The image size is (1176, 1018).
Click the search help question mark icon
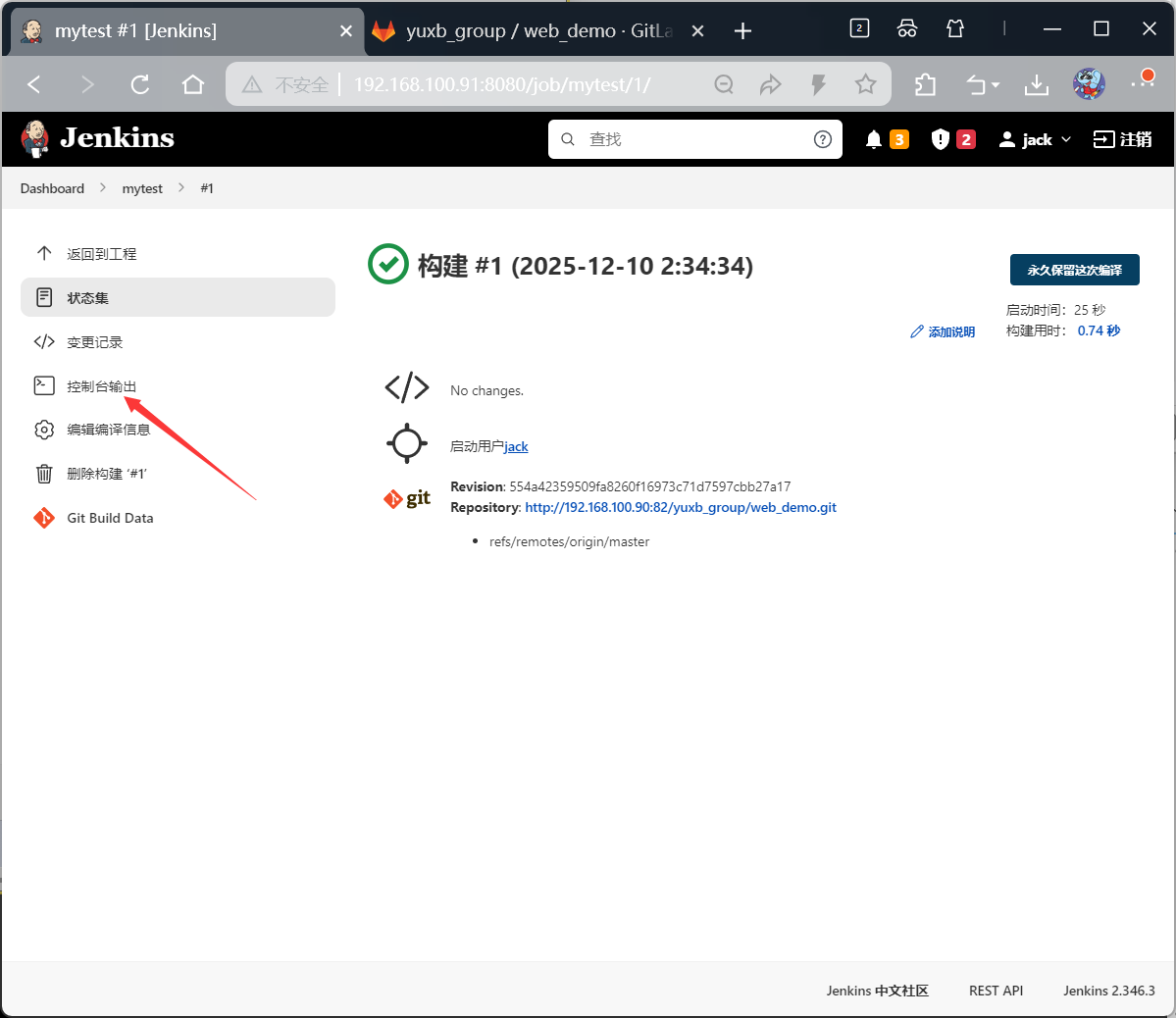click(x=823, y=139)
